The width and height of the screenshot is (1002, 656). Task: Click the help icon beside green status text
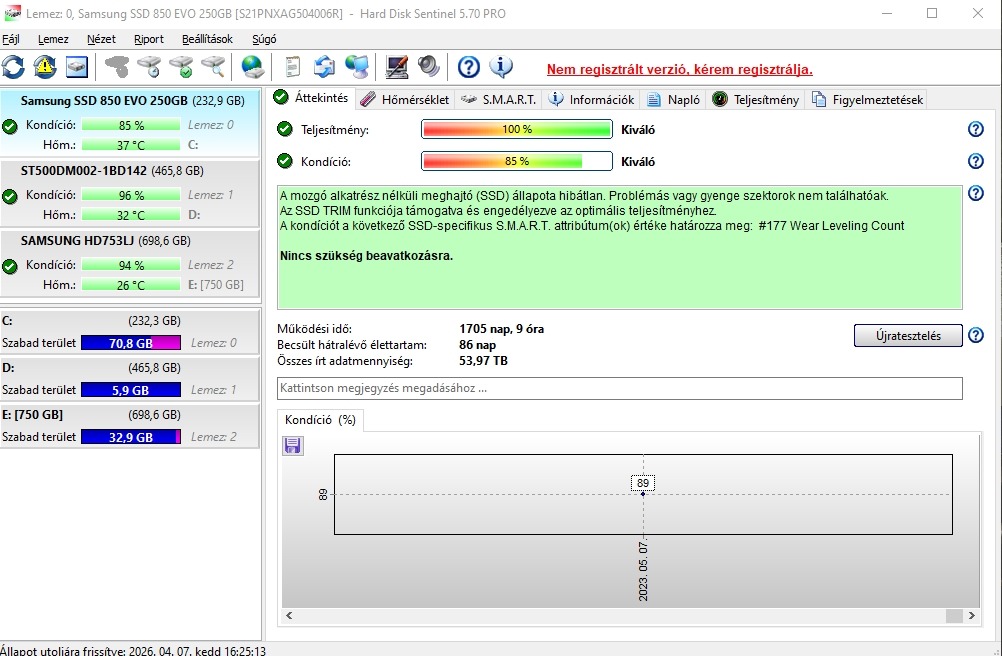(975, 193)
